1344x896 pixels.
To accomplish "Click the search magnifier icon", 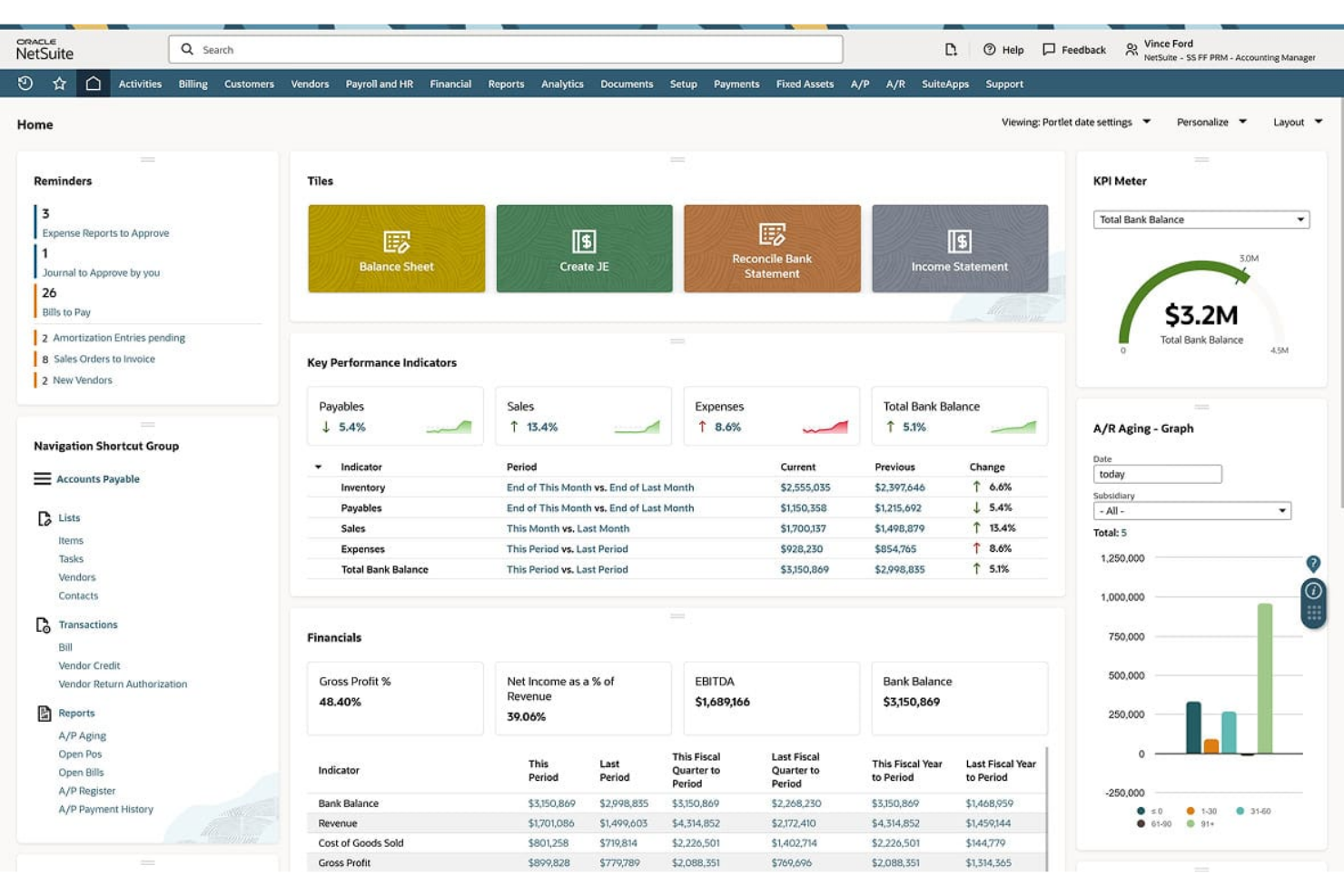I will [x=187, y=49].
